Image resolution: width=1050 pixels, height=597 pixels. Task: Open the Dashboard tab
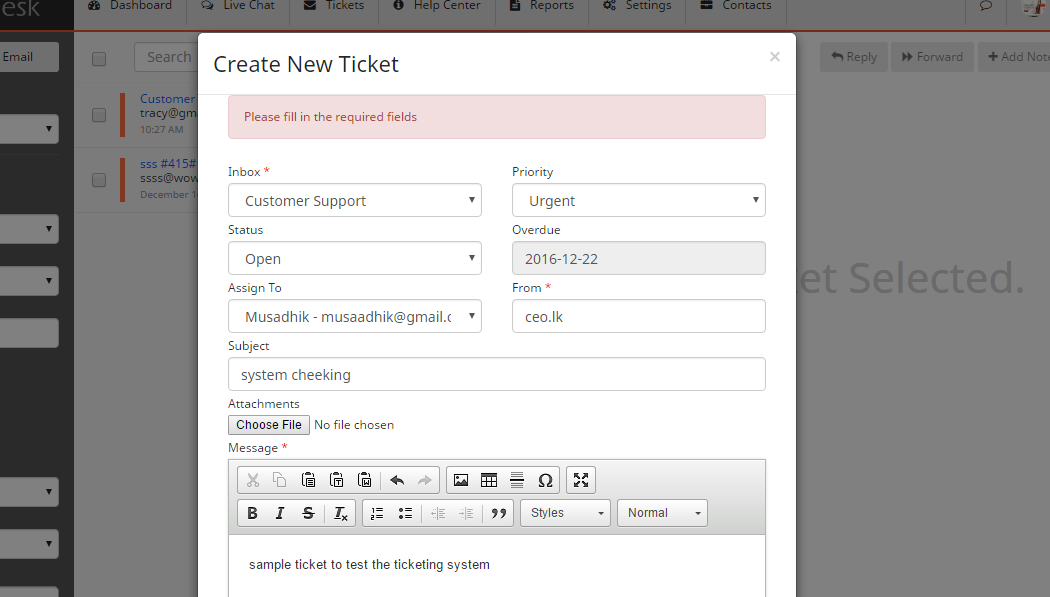click(129, 6)
